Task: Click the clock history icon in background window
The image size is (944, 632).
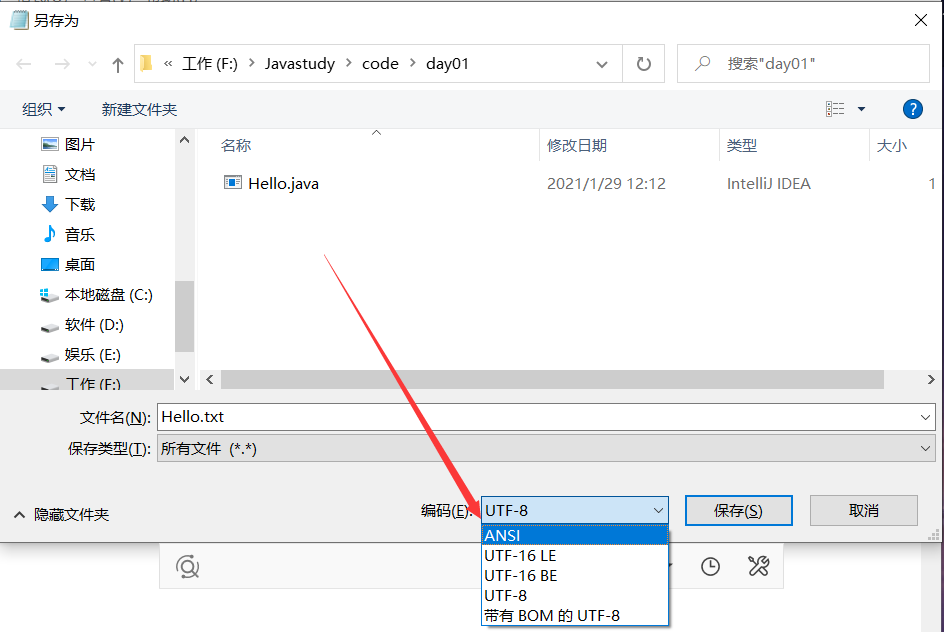Action: (710, 566)
